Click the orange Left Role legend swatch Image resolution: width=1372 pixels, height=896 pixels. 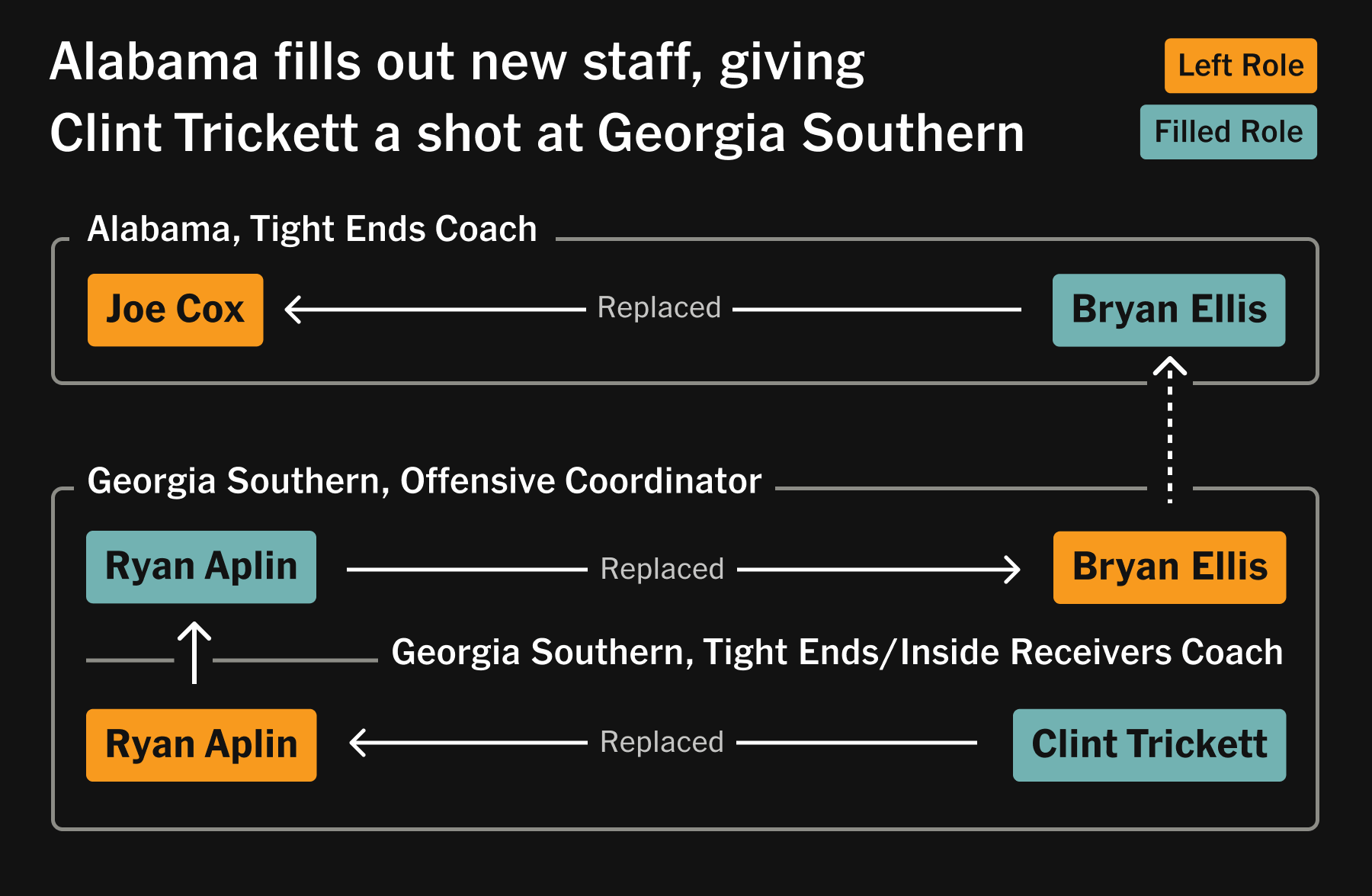(1240, 66)
